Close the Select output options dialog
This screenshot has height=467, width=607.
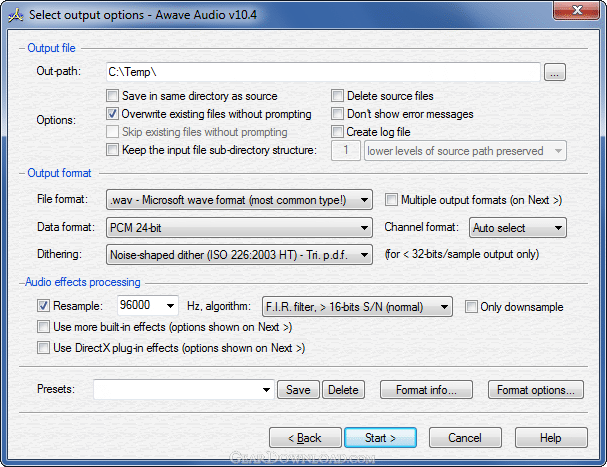[x=576, y=10]
